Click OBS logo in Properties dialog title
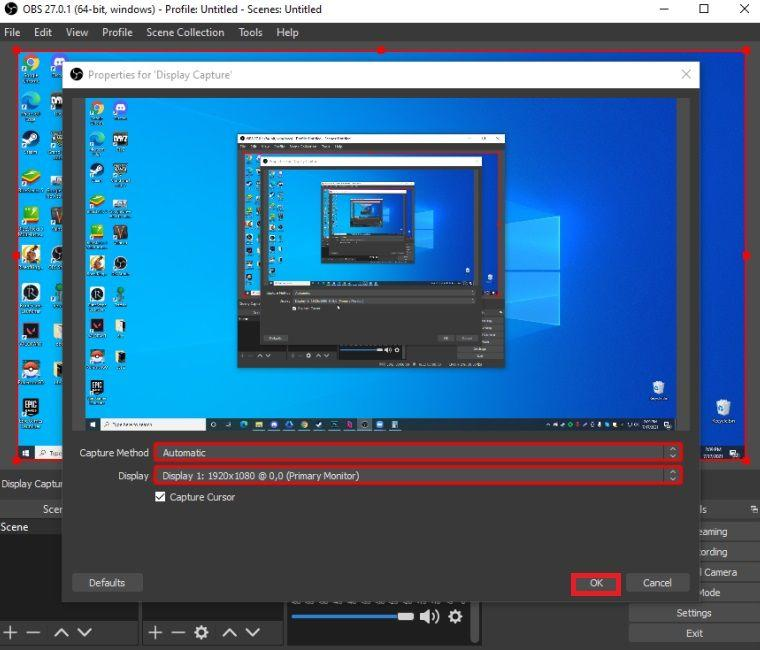 pos(77,75)
